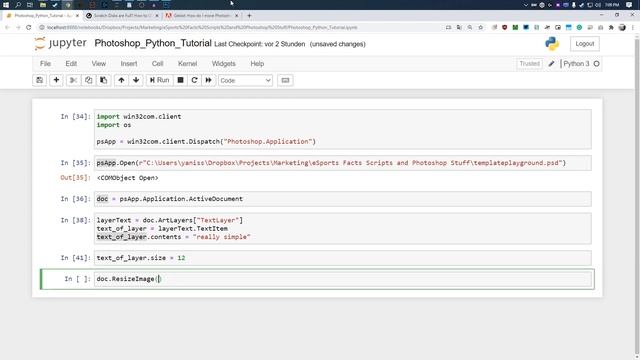Image resolution: width=640 pixels, height=360 pixels.
Task: Switch to the Adobe Gelöst browser tab
Action: 202,16
